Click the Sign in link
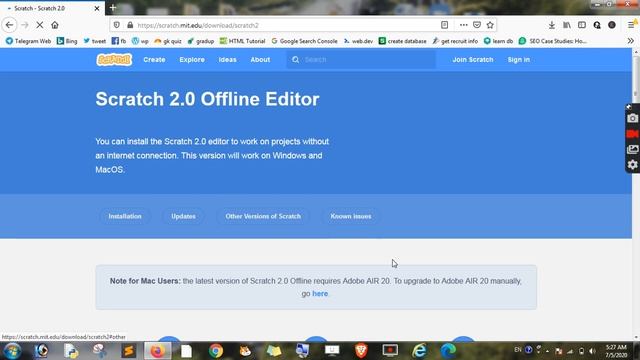The image size is (640, 360). click(519, 60)
